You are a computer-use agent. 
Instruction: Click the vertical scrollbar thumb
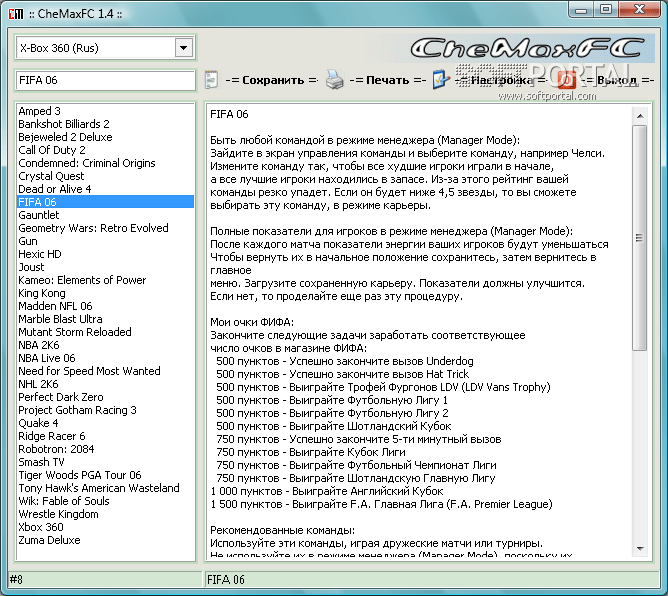click(x=640, y=238)
